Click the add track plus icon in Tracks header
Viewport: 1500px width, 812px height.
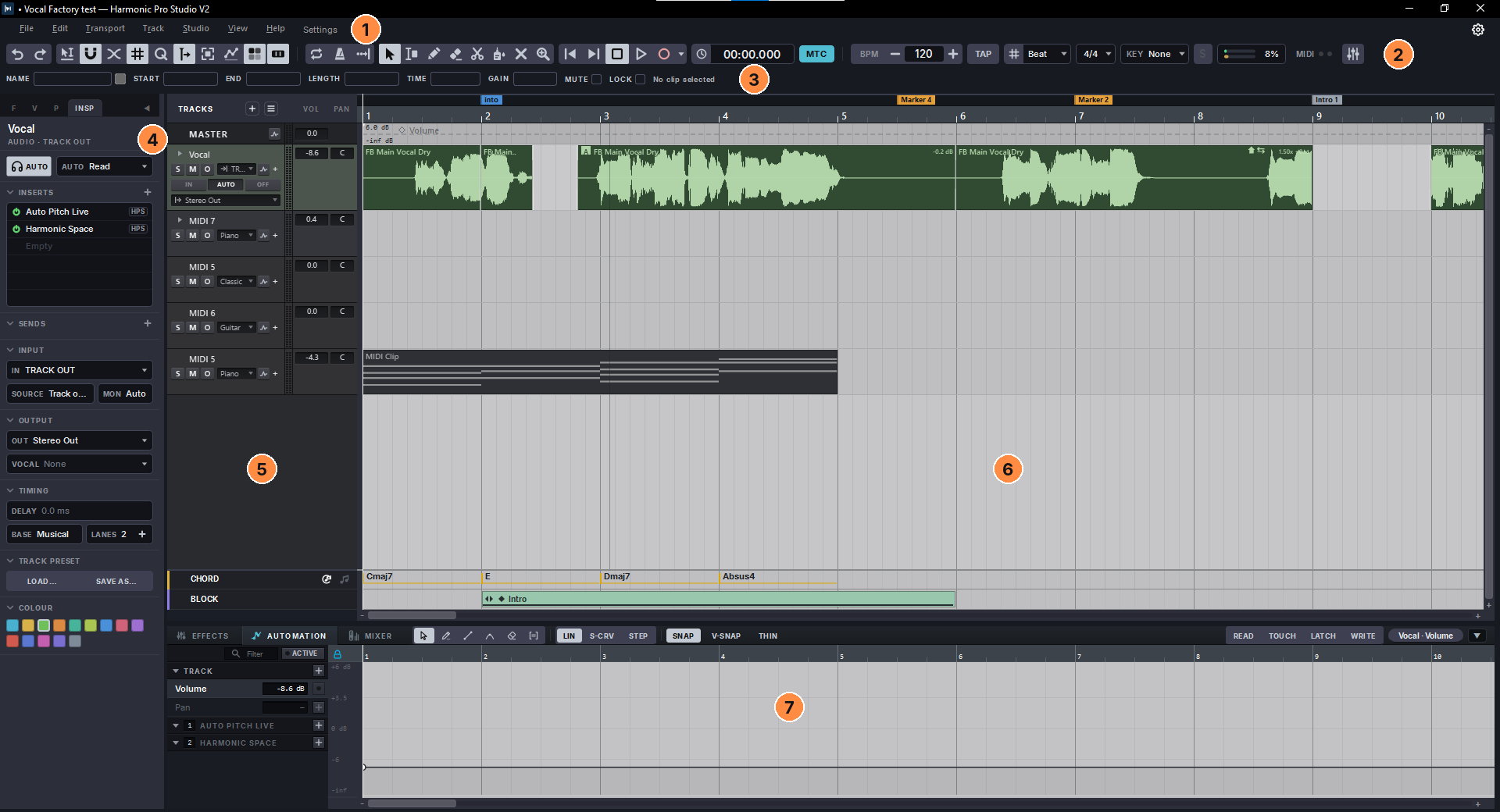tap(252, 109)
